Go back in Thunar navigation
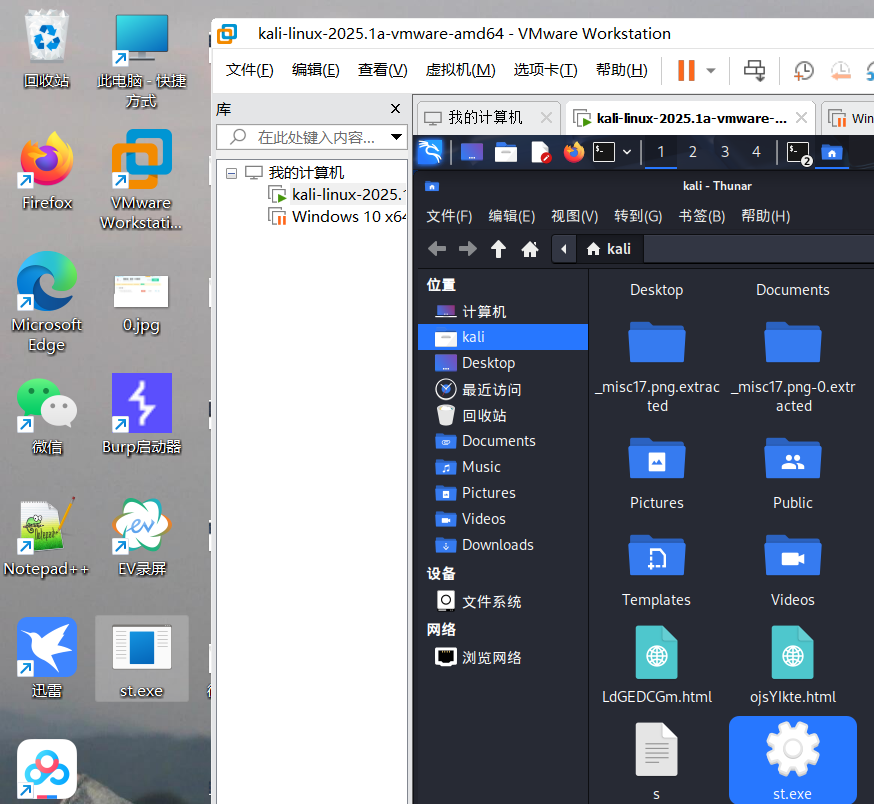Image resolution: width=874 pixels, height=804 pixels. (x=437, y=249)
